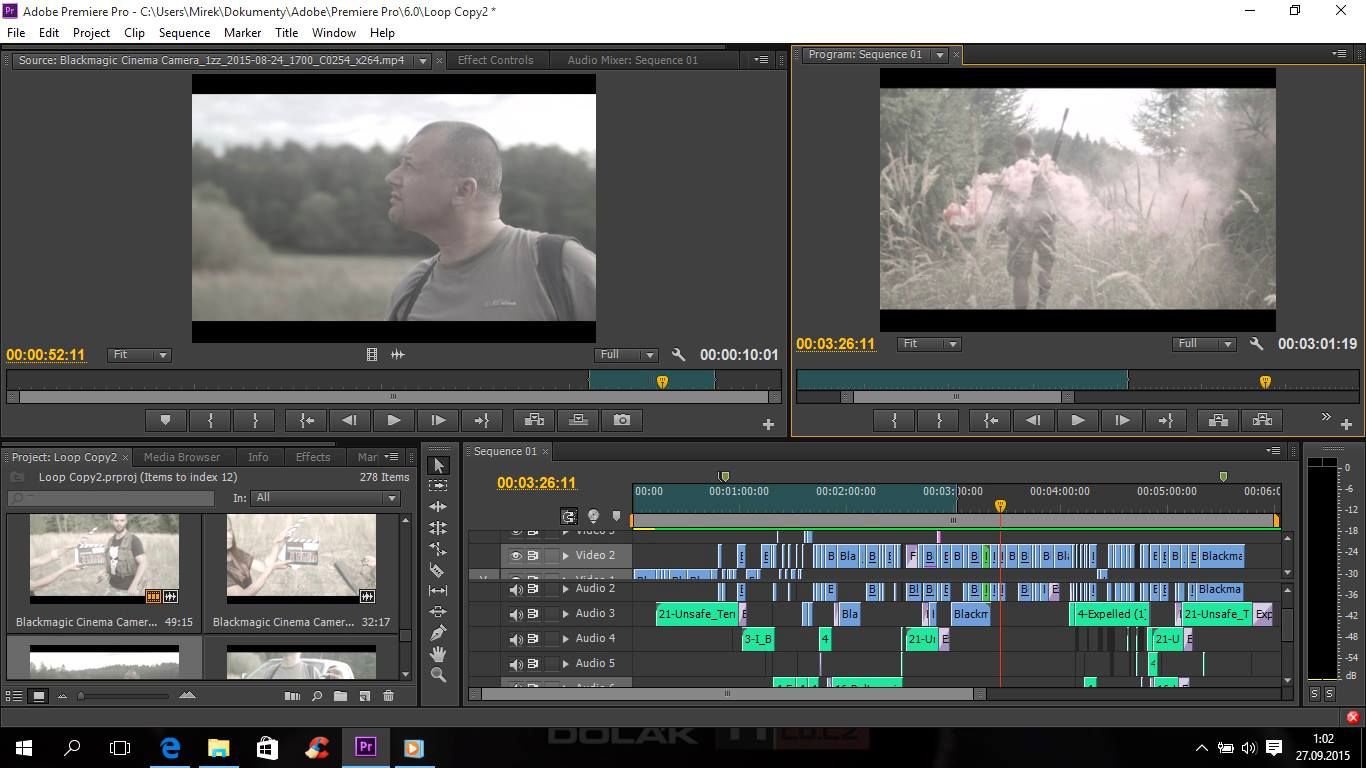Image resolution: width=1366 pixels, height=768 pixels.
Task: Switch to Media Browser tab
Action: click(x=182, y=457)
